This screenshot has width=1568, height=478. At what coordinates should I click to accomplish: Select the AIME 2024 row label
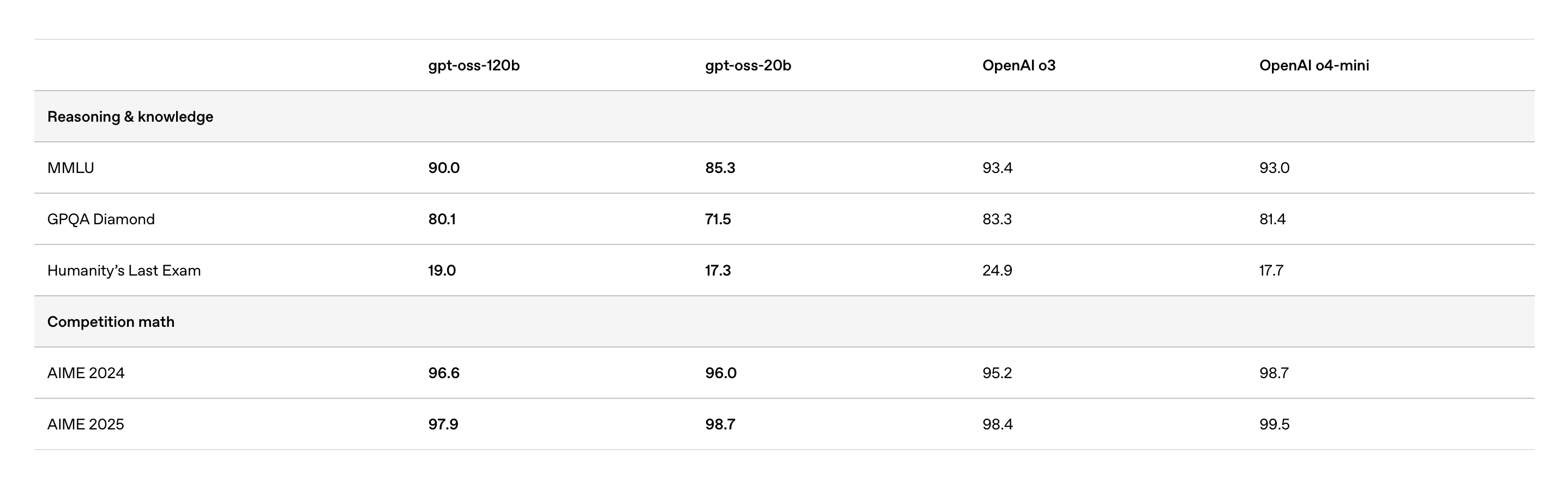pos(86,373)
